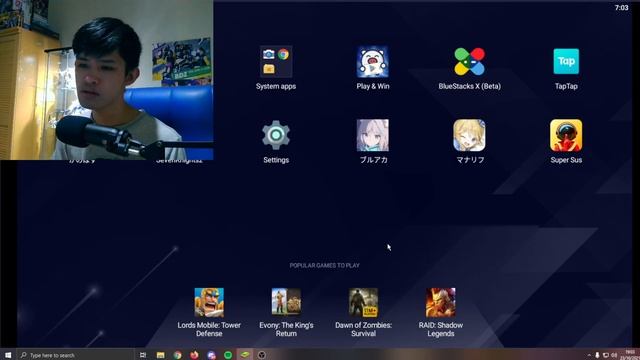
Task: Launch the マナリフ game
Action: coord(469,135)
